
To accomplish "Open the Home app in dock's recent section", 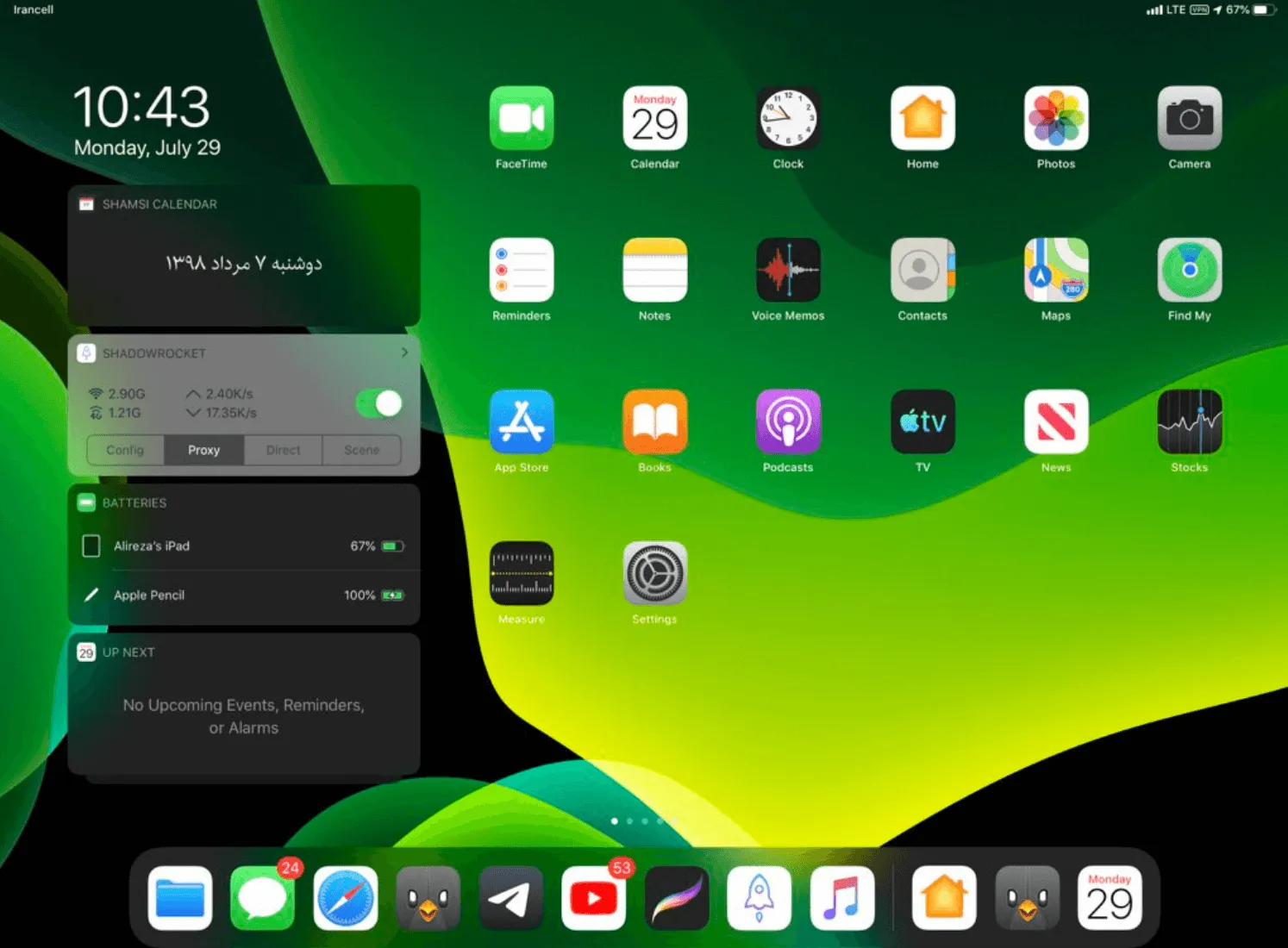I will 944,898.
